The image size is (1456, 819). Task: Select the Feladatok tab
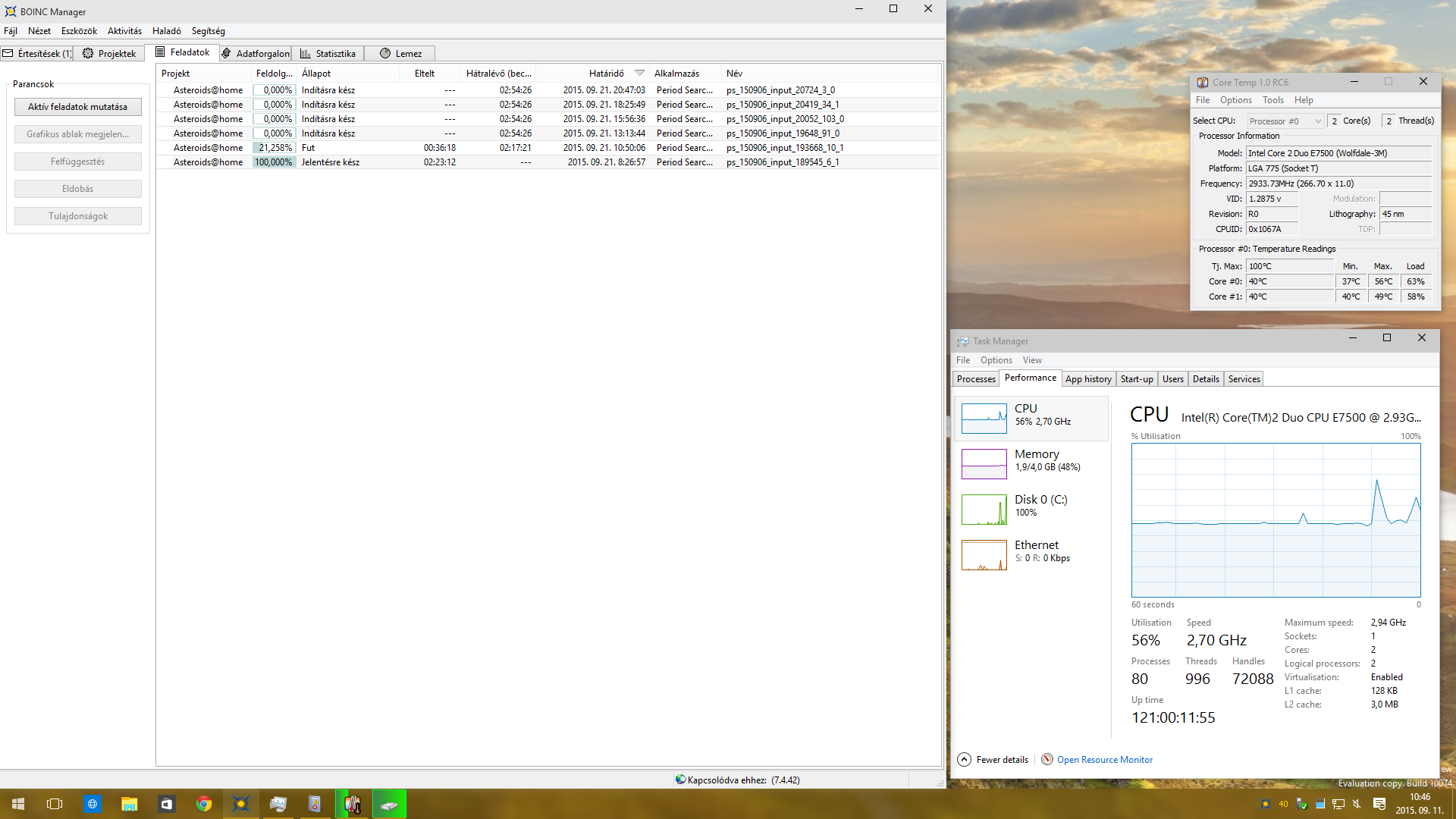[182, 52]
